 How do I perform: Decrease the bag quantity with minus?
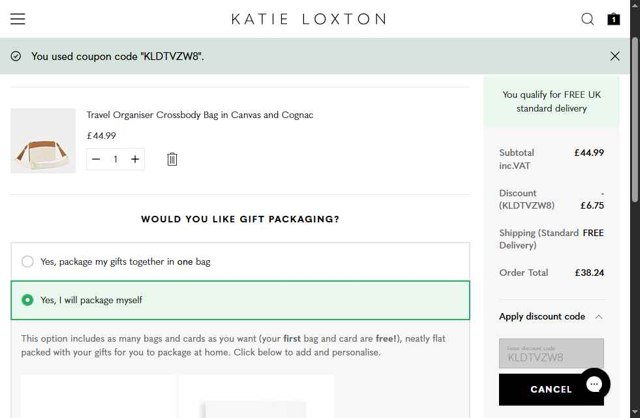coord(96,159)
